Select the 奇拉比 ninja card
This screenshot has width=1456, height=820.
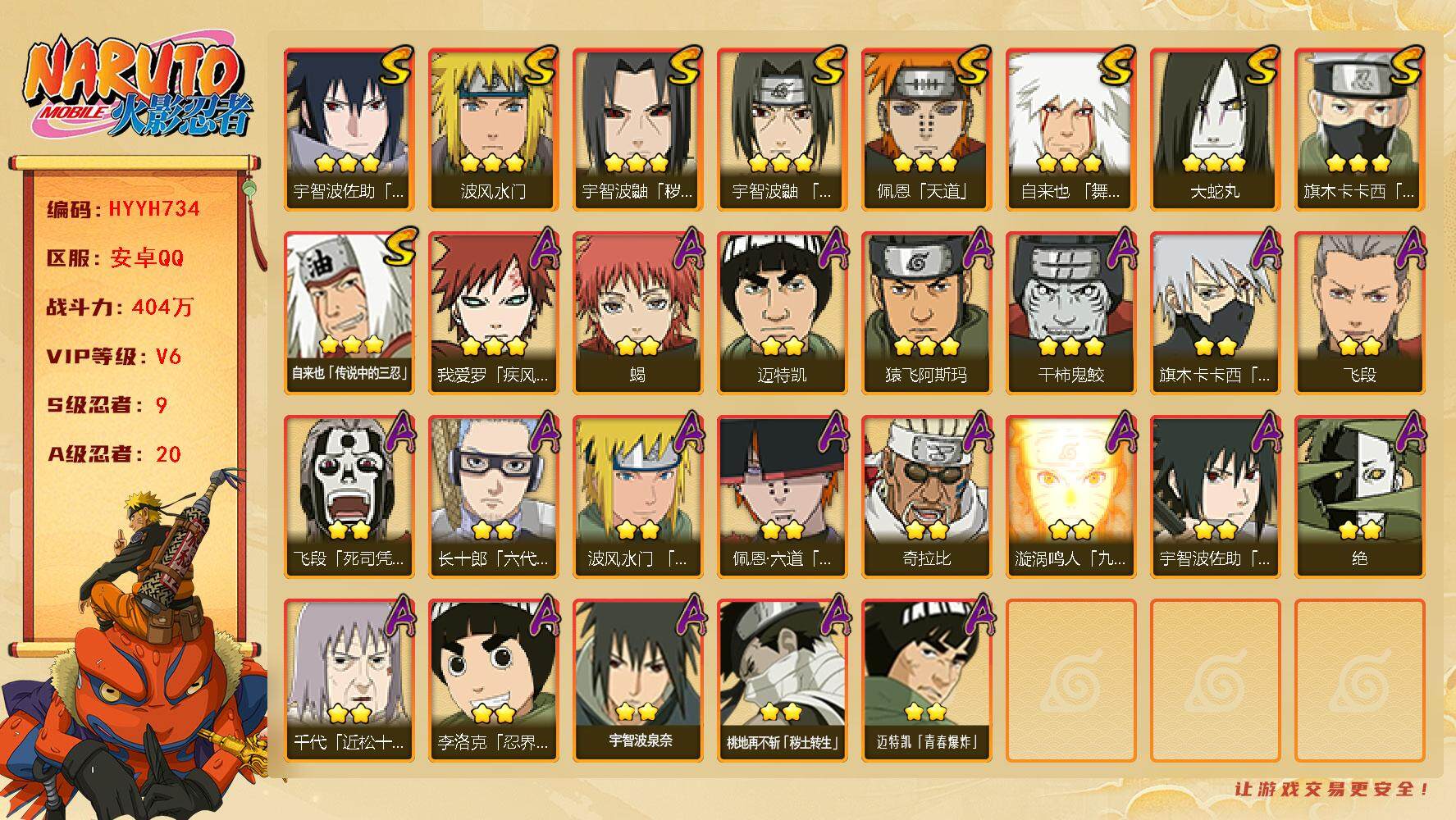tap(926, 496)
